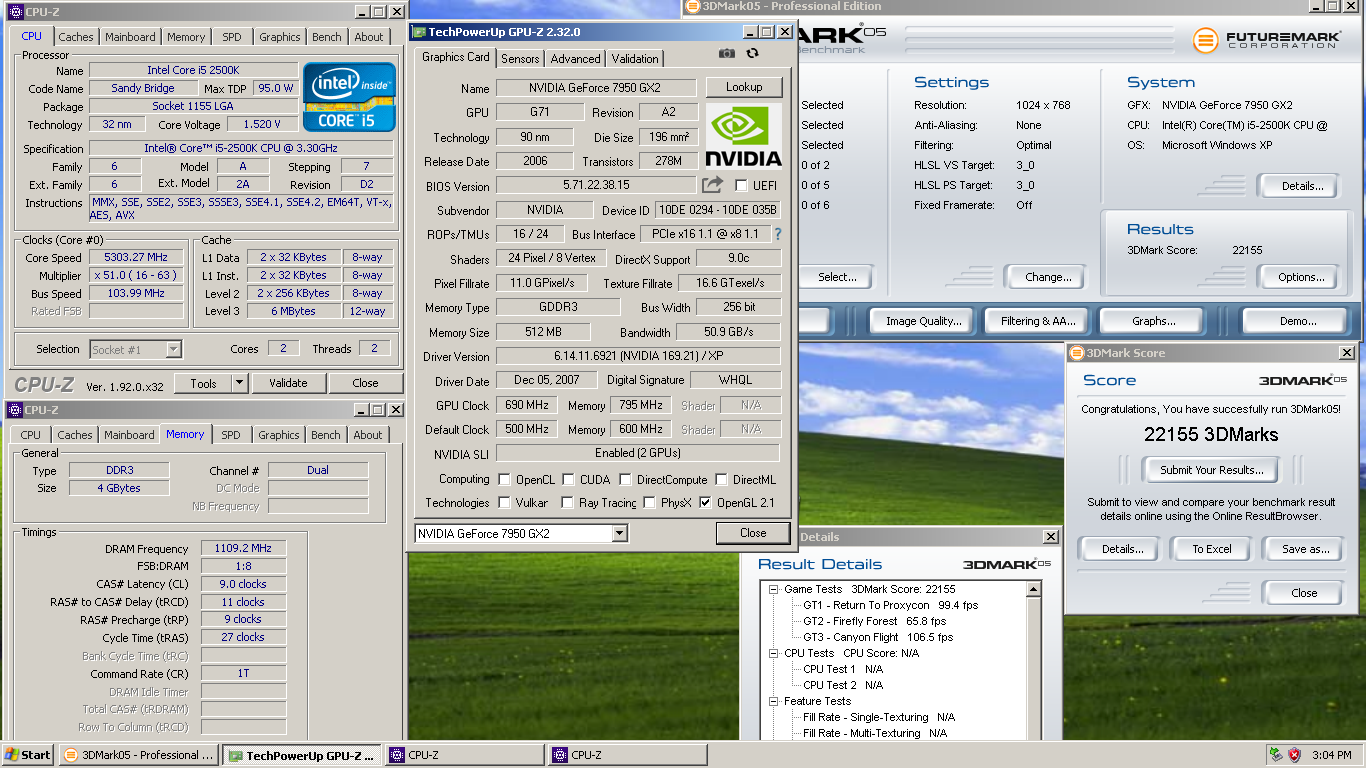Click the Core Speed 5303.27 MHz value
Image resolution: width=1366 pixels, height=768 pixels.
pyautogui.click(x=137, y=257)
